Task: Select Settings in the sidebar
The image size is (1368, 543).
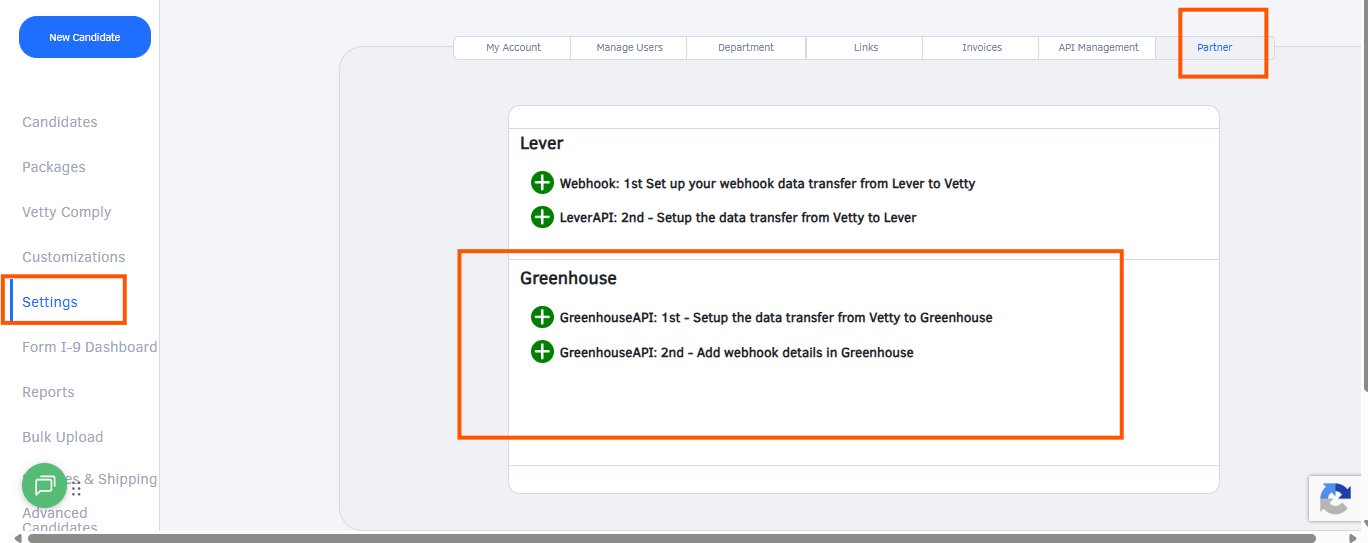Action: [50, 302]
